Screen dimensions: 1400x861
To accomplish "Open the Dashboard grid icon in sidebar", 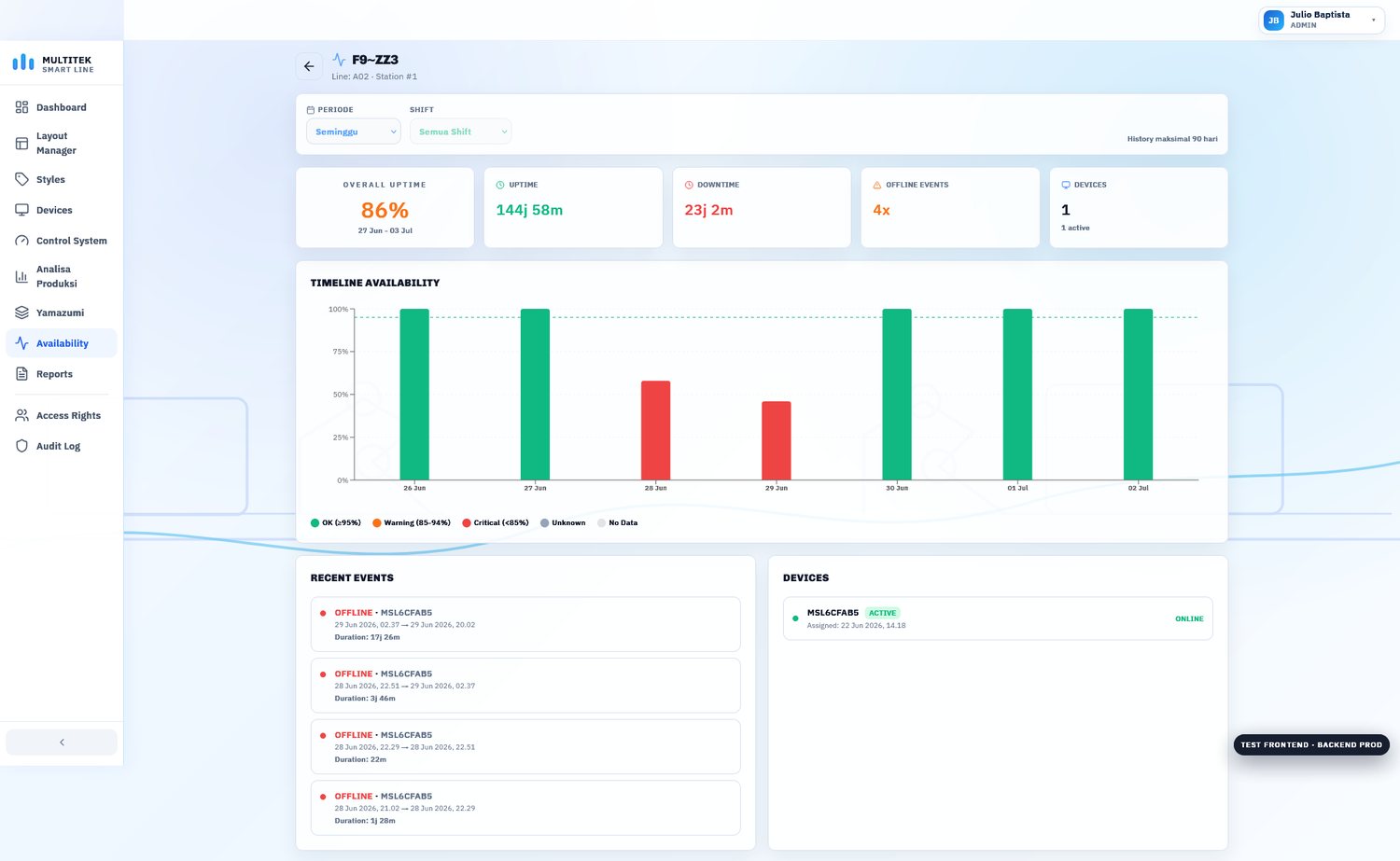I will pyautogui.click(x=21, y=107).
